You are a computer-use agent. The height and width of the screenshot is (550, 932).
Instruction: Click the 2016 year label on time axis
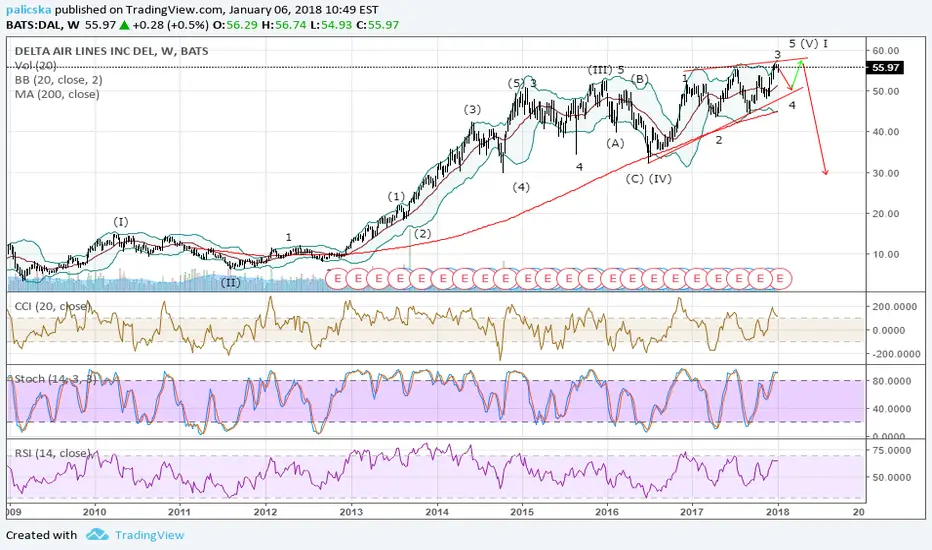click(x=607, y=511)
